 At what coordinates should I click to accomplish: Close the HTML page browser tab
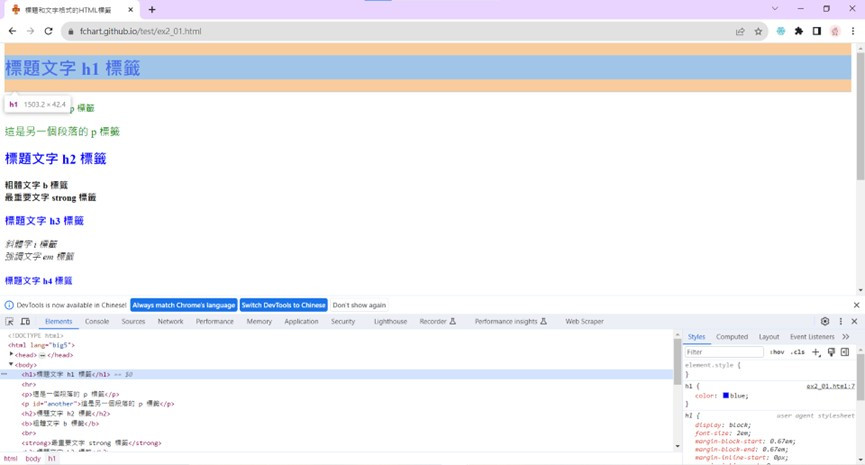click(131, 9)
